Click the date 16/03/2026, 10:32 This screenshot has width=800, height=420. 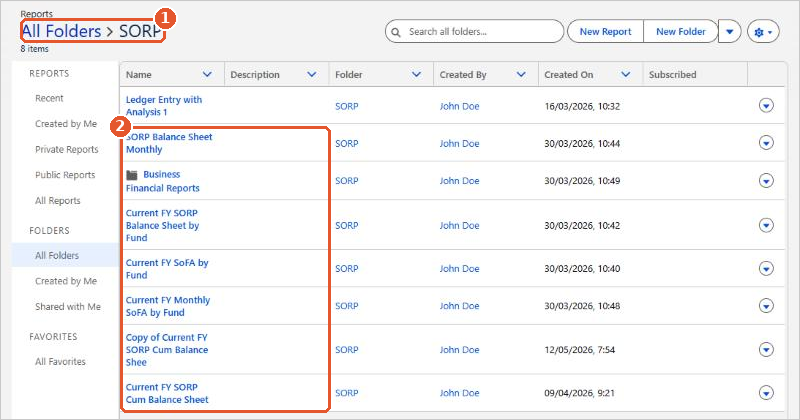point(582,106)
